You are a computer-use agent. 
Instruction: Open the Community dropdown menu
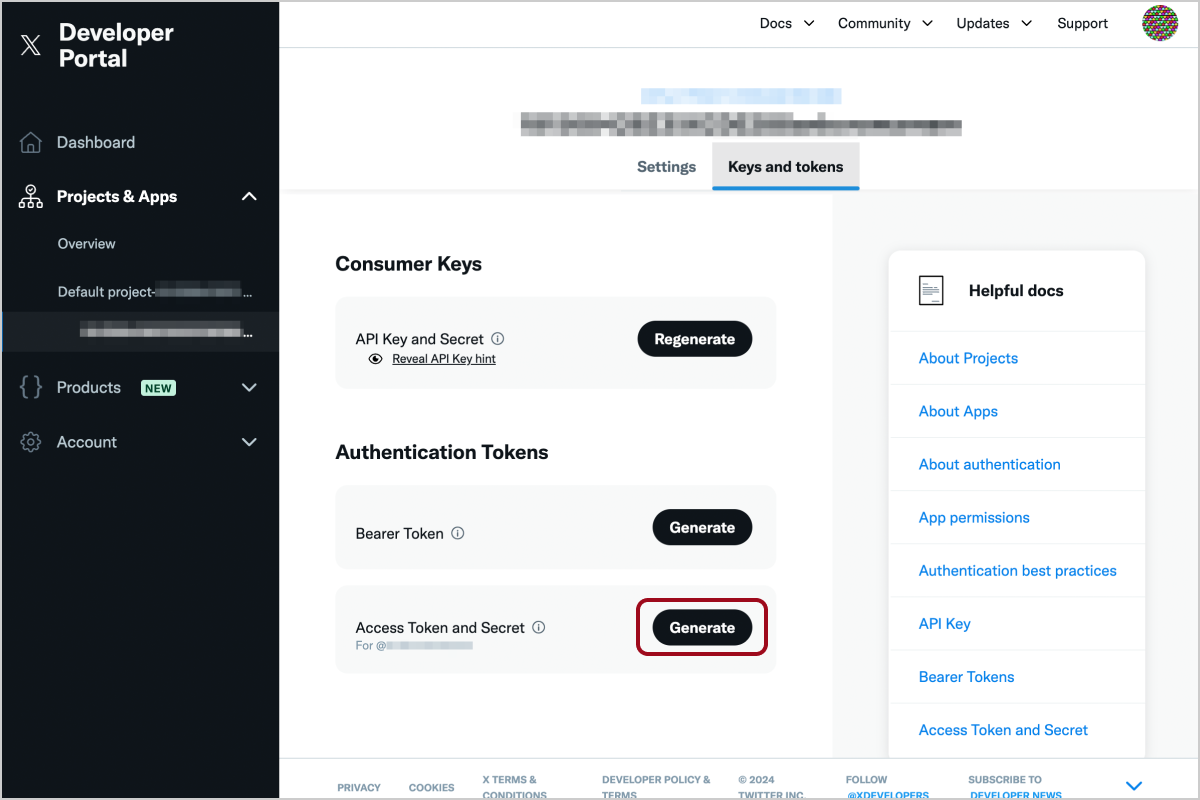tap(885, 23)
